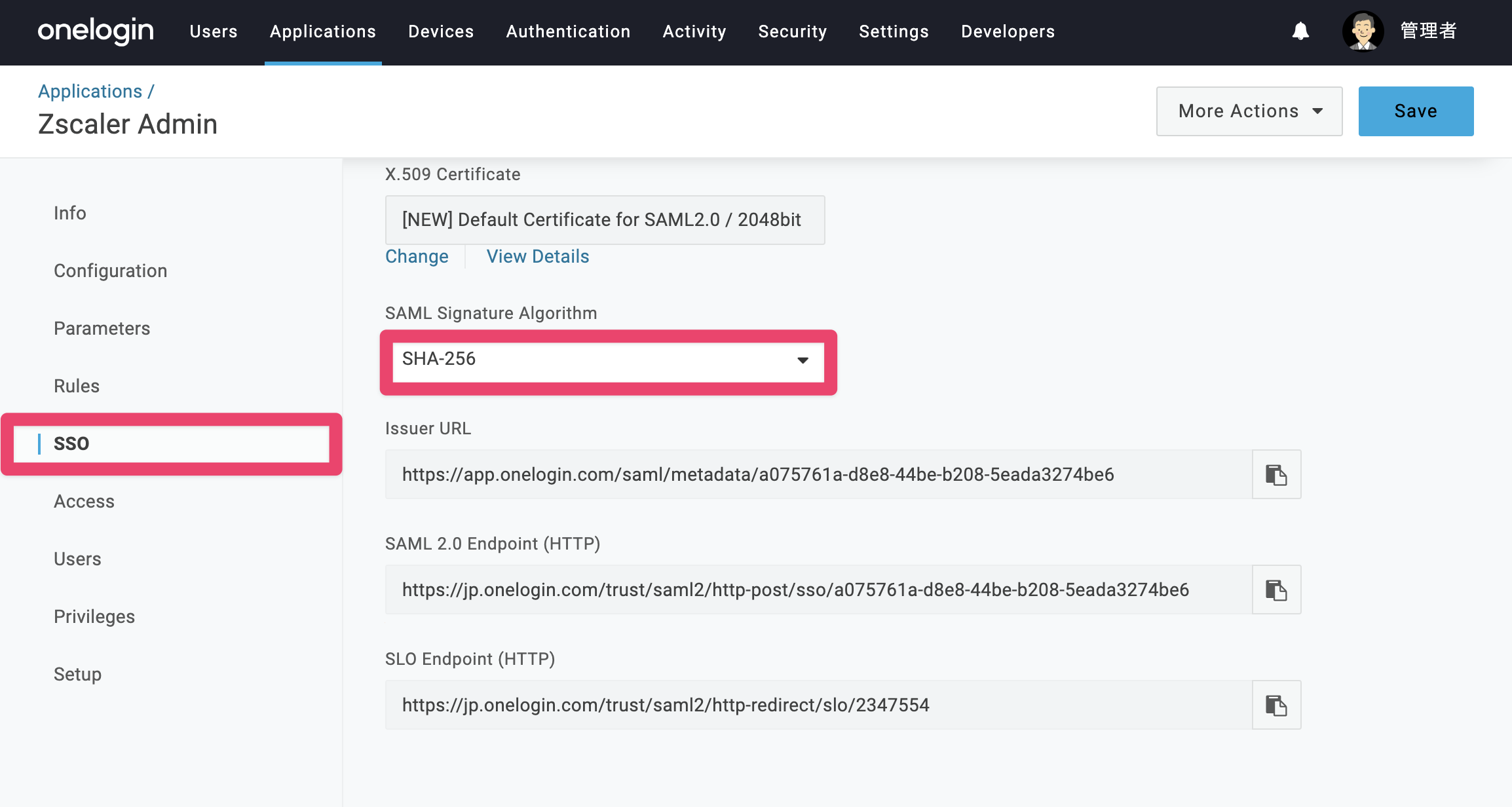Image resolution: width=1512 pixels, height=807 pixels.
Task: Open the Users top menu
Action: point(214,31)
